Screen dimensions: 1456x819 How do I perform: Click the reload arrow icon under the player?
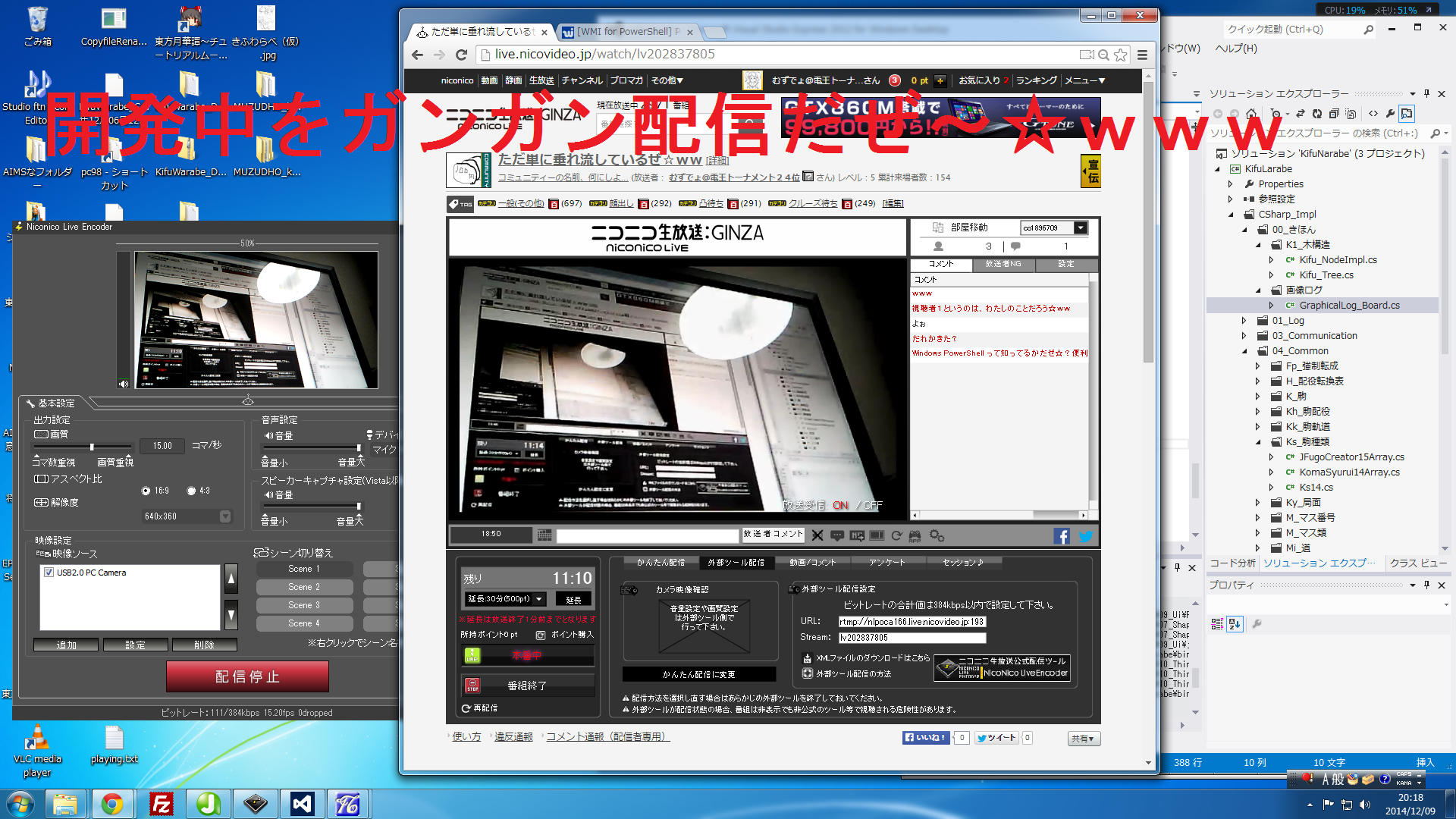pyautogui.click(x=896, y=536)
